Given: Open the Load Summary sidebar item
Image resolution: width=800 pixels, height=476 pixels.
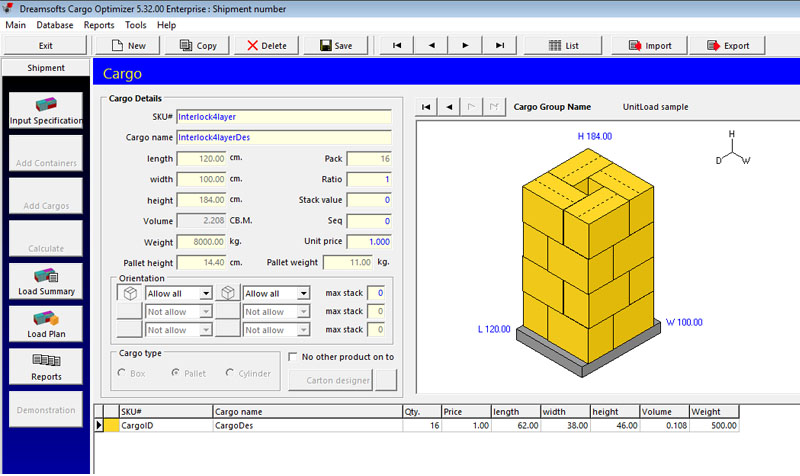Looking at the screenshot, I should pyautogui.click(x=45, y=281).
